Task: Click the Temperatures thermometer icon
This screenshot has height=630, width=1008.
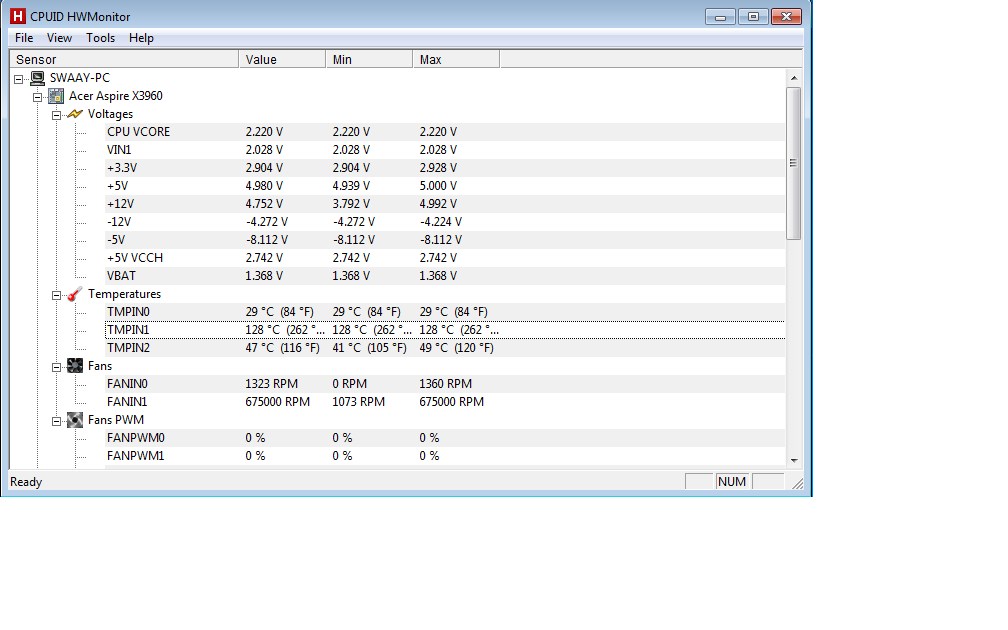Action: coord(75,294)
